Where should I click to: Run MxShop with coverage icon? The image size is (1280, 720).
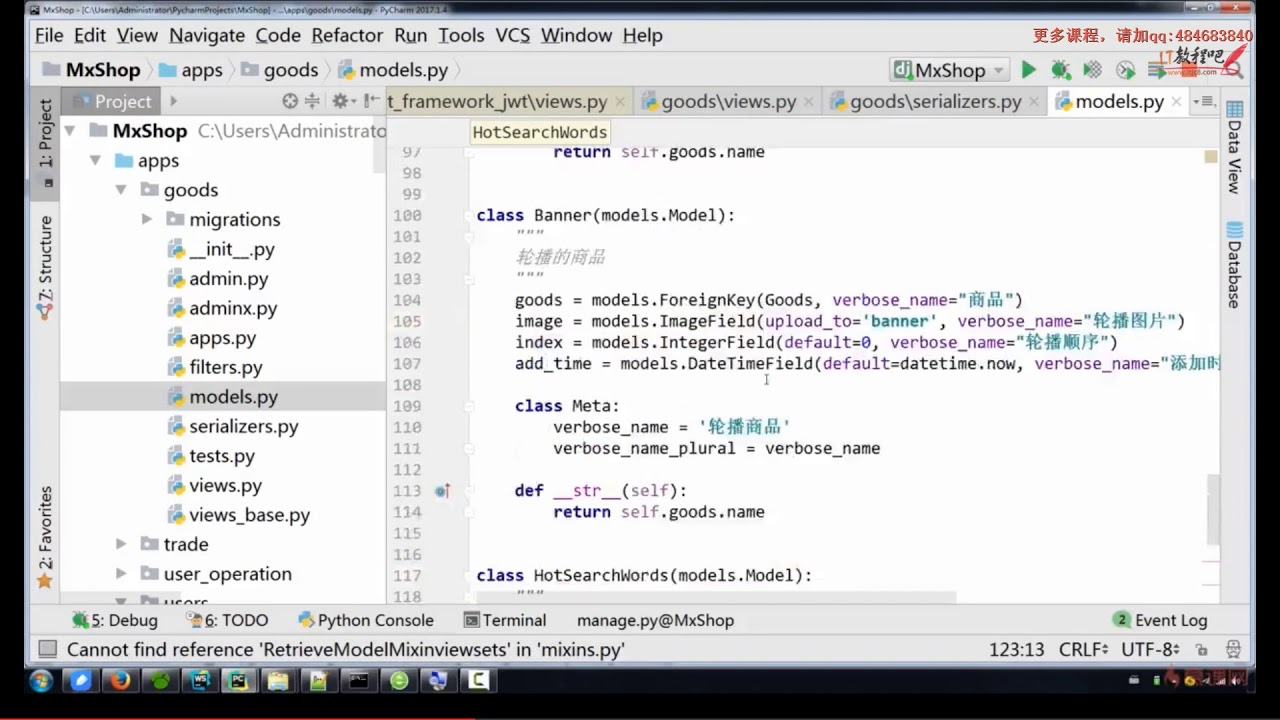pyautogui.click(x=1093, y=70)
